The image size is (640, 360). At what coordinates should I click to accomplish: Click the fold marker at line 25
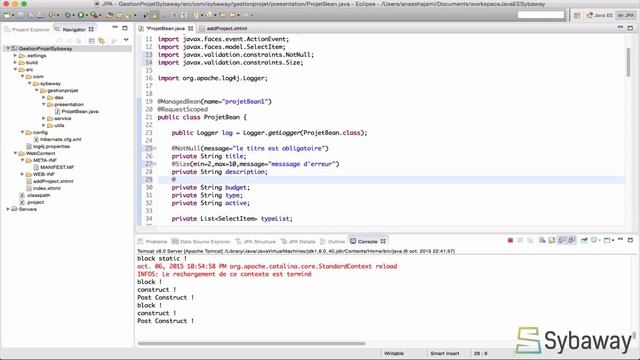point(155,148)
